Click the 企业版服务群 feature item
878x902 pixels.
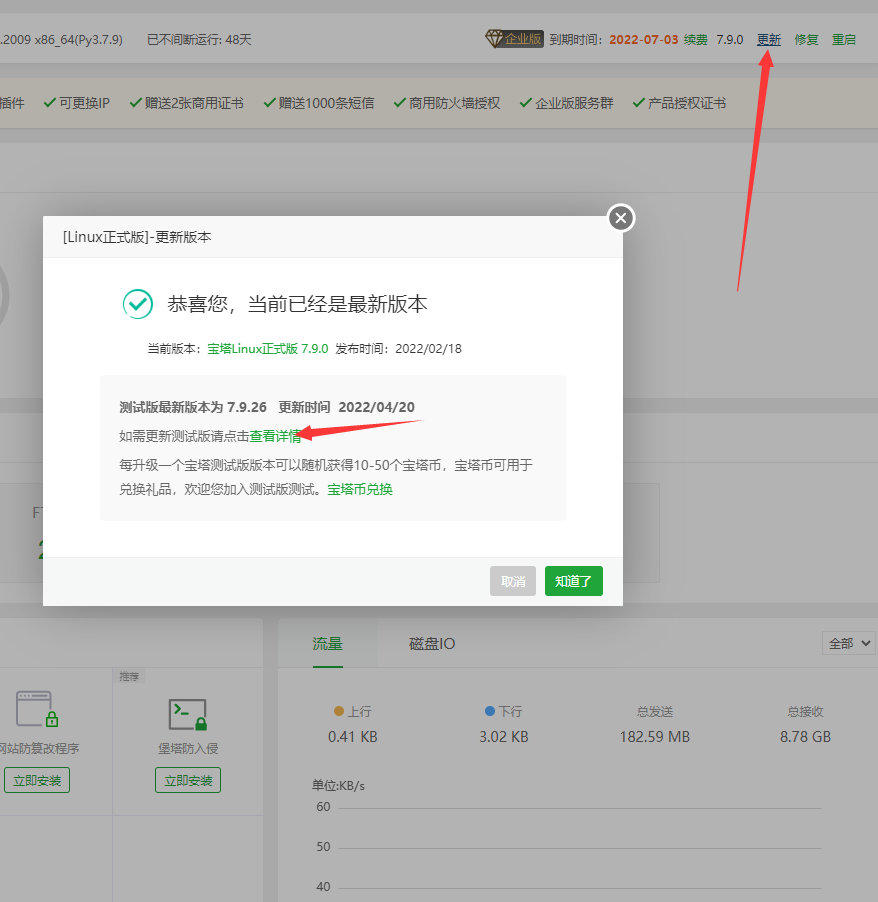(x=567, y=103)
